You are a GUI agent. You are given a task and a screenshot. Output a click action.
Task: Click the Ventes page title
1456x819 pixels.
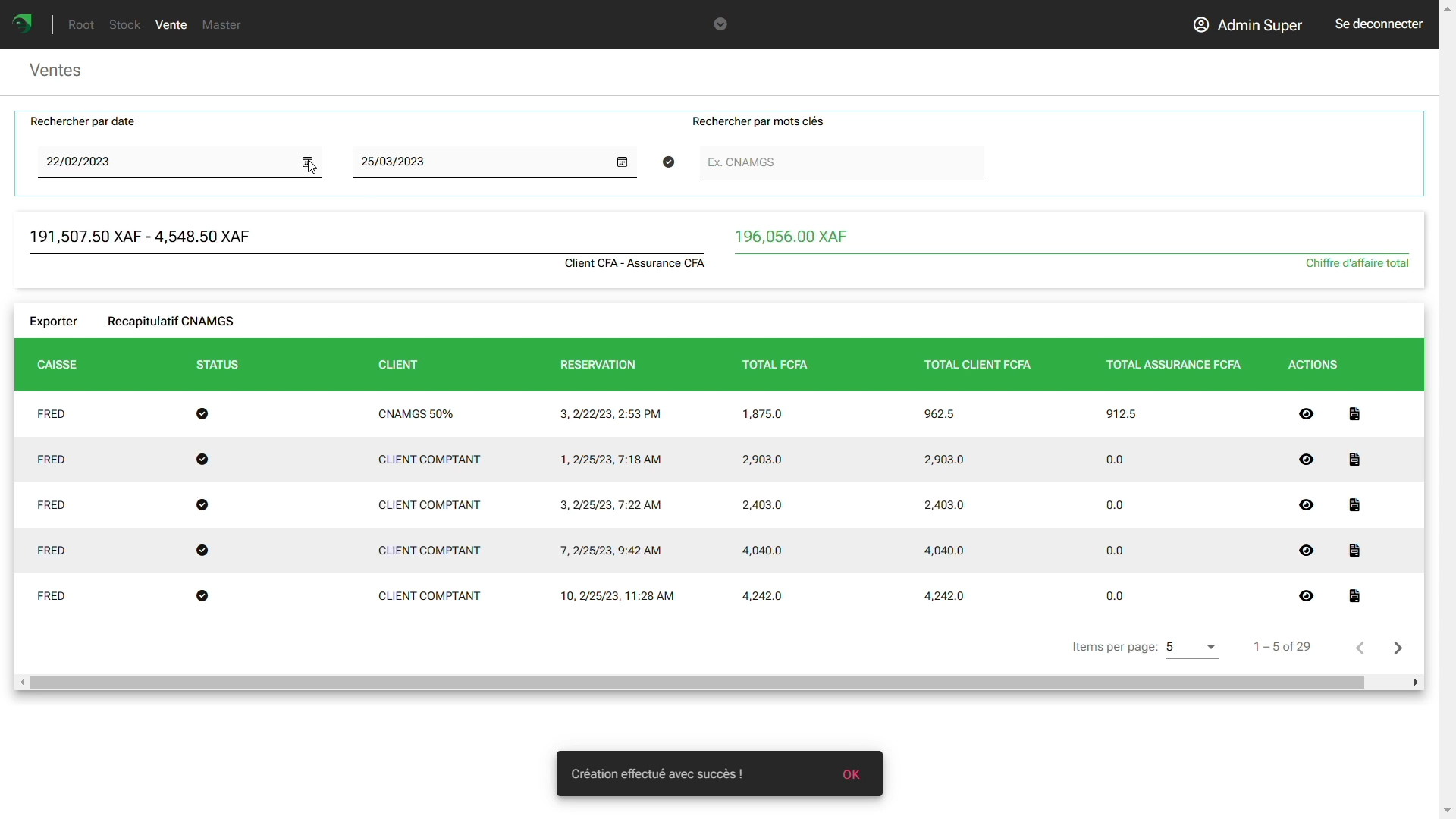coord(55,71)
